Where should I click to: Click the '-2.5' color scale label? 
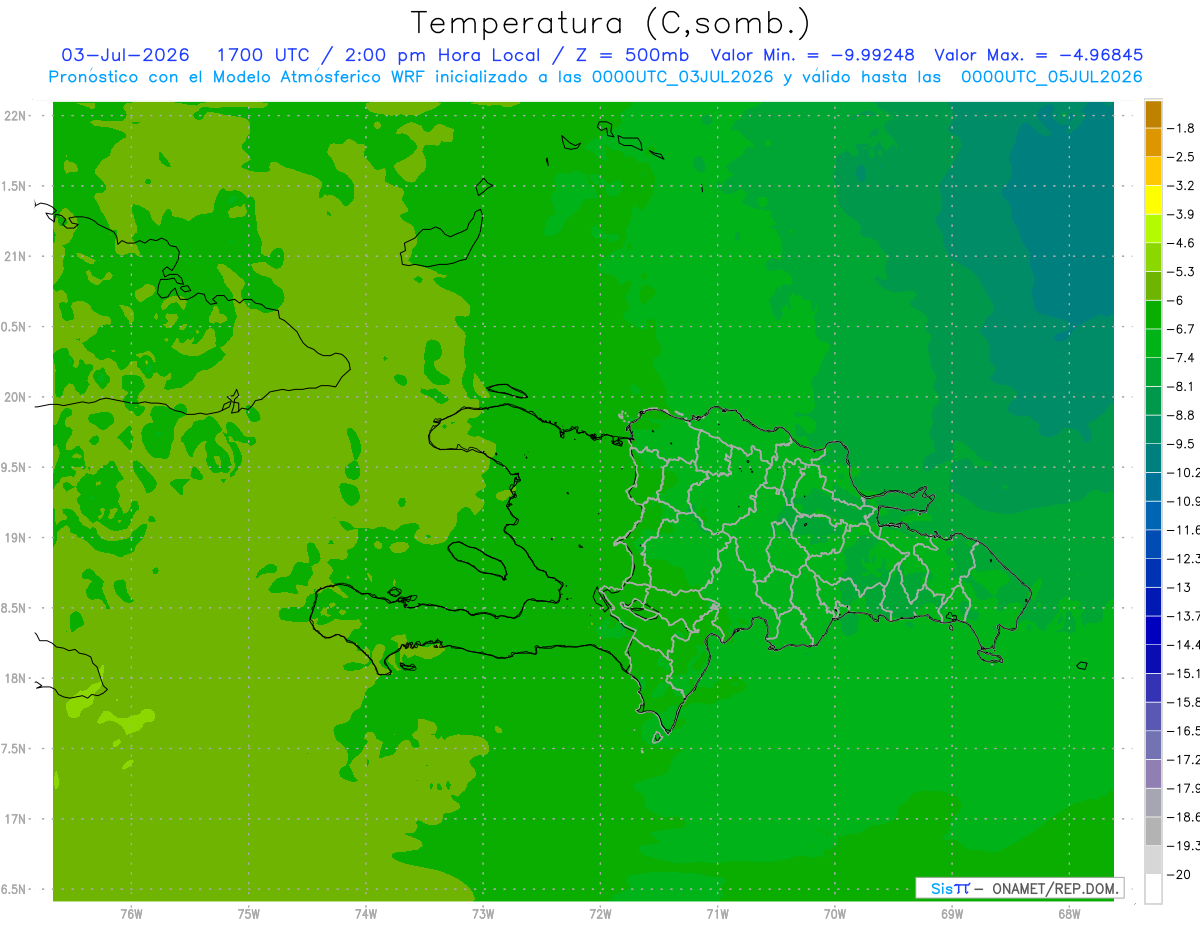tap(1182, 157)
